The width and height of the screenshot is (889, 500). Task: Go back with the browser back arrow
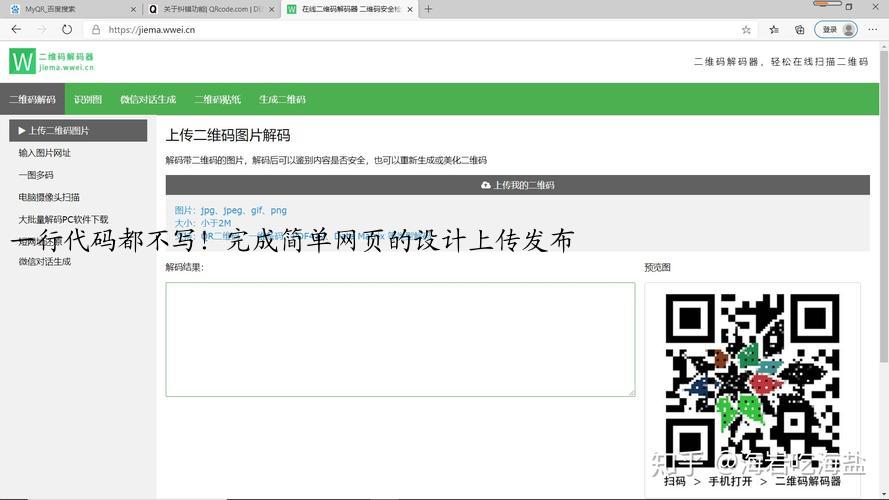[16, 29]
